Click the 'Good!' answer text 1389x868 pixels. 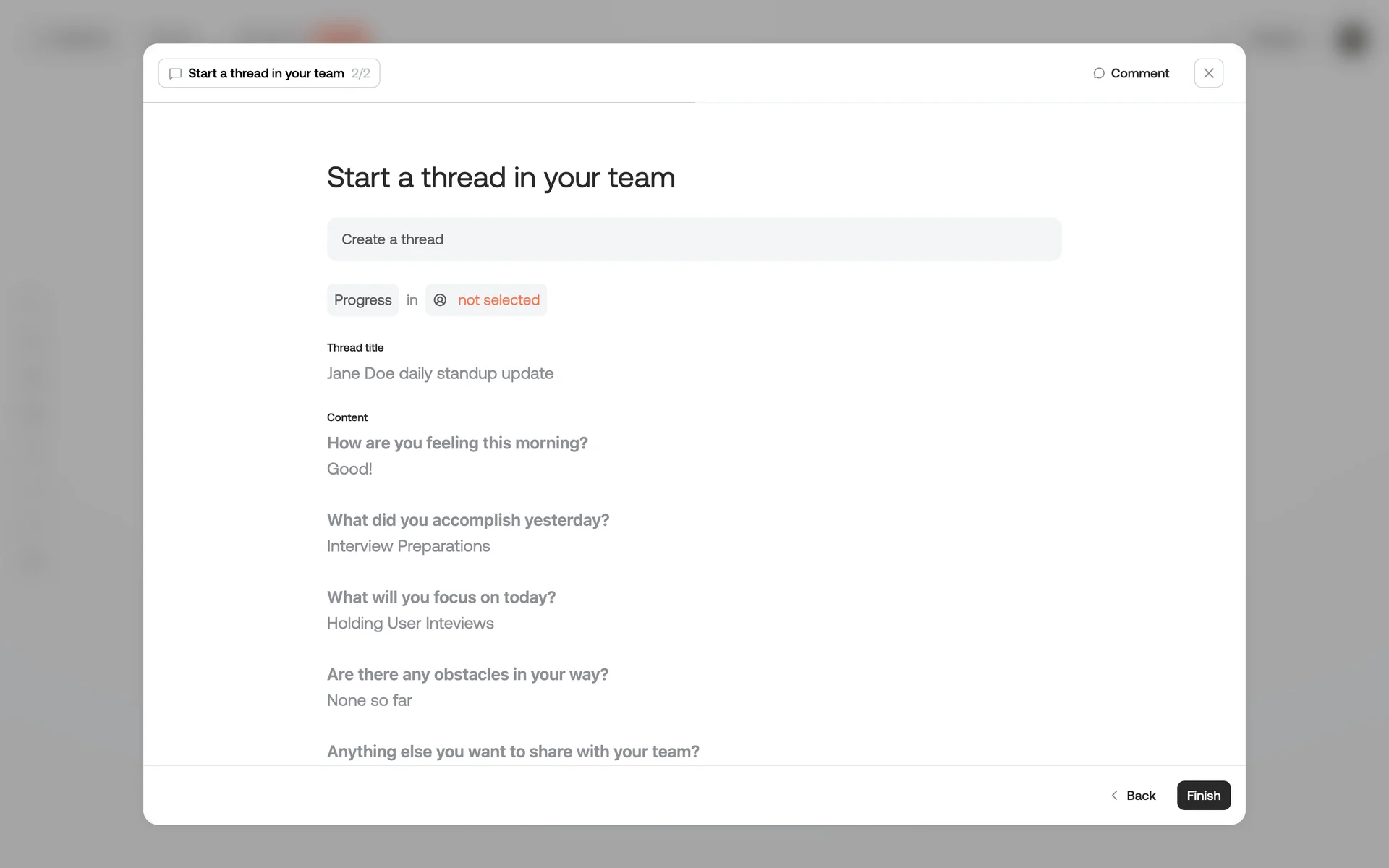(x=349, y=469)
